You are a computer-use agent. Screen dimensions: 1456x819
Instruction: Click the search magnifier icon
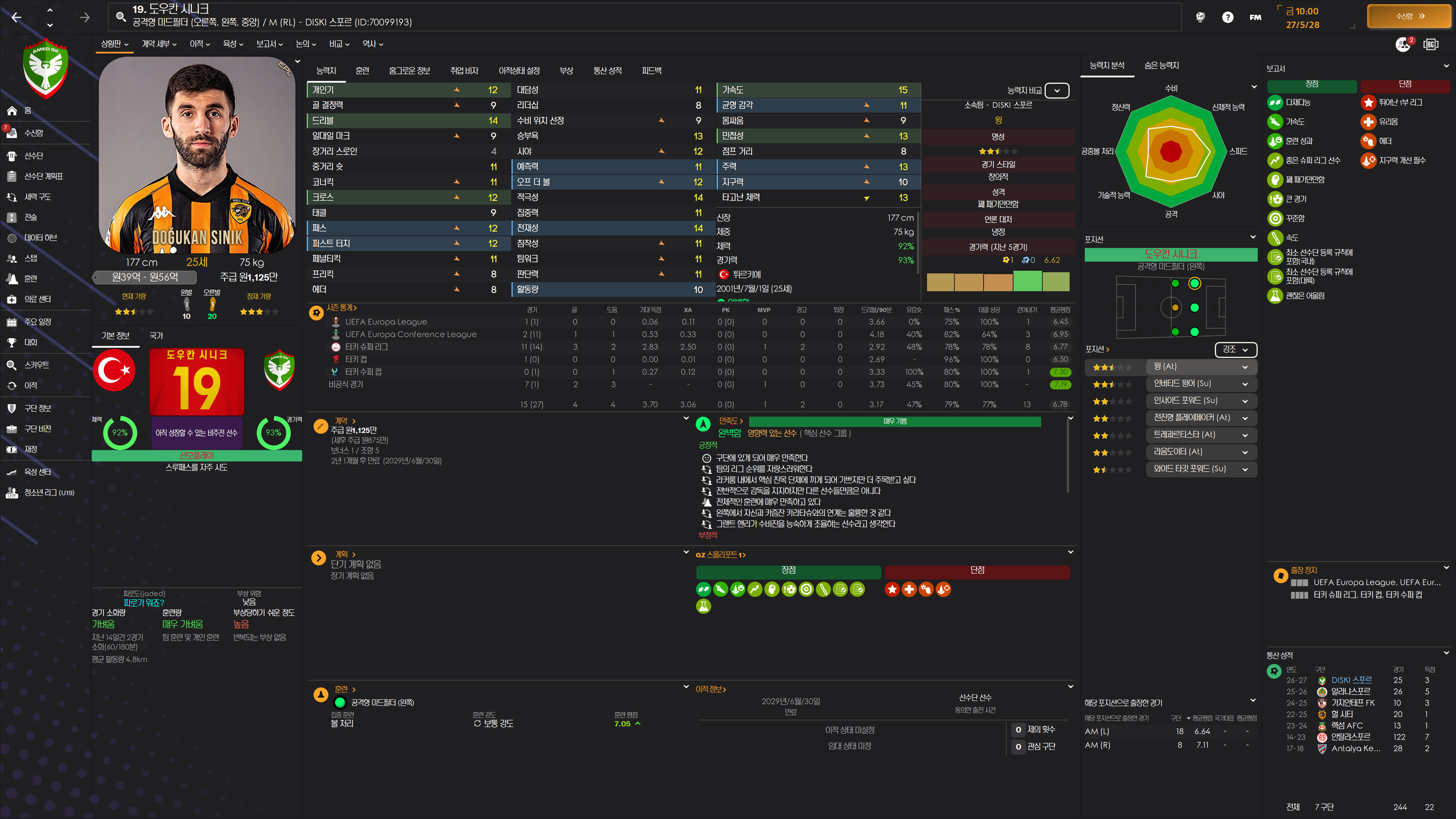click(121, 16)
